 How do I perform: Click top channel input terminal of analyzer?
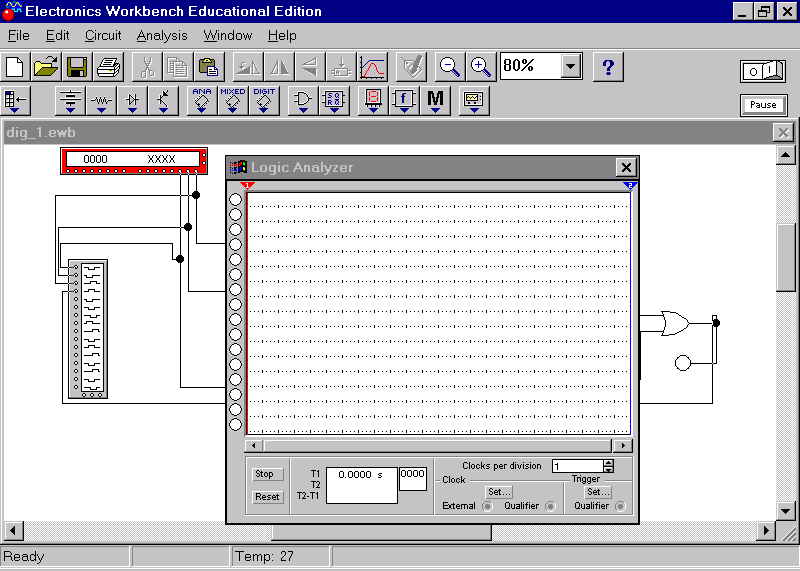235,200
